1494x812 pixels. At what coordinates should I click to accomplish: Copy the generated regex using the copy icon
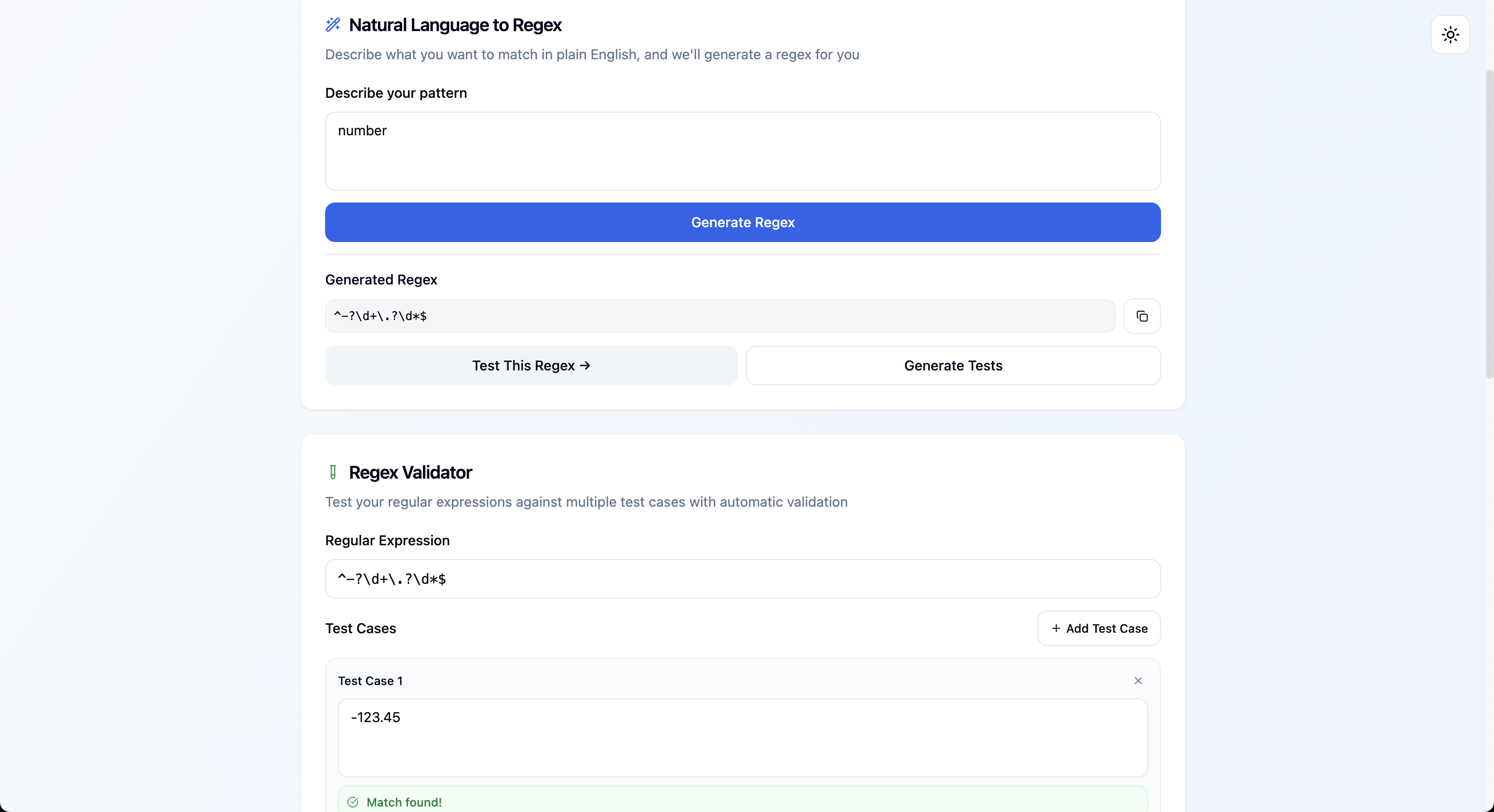(x=1143, y=316)
